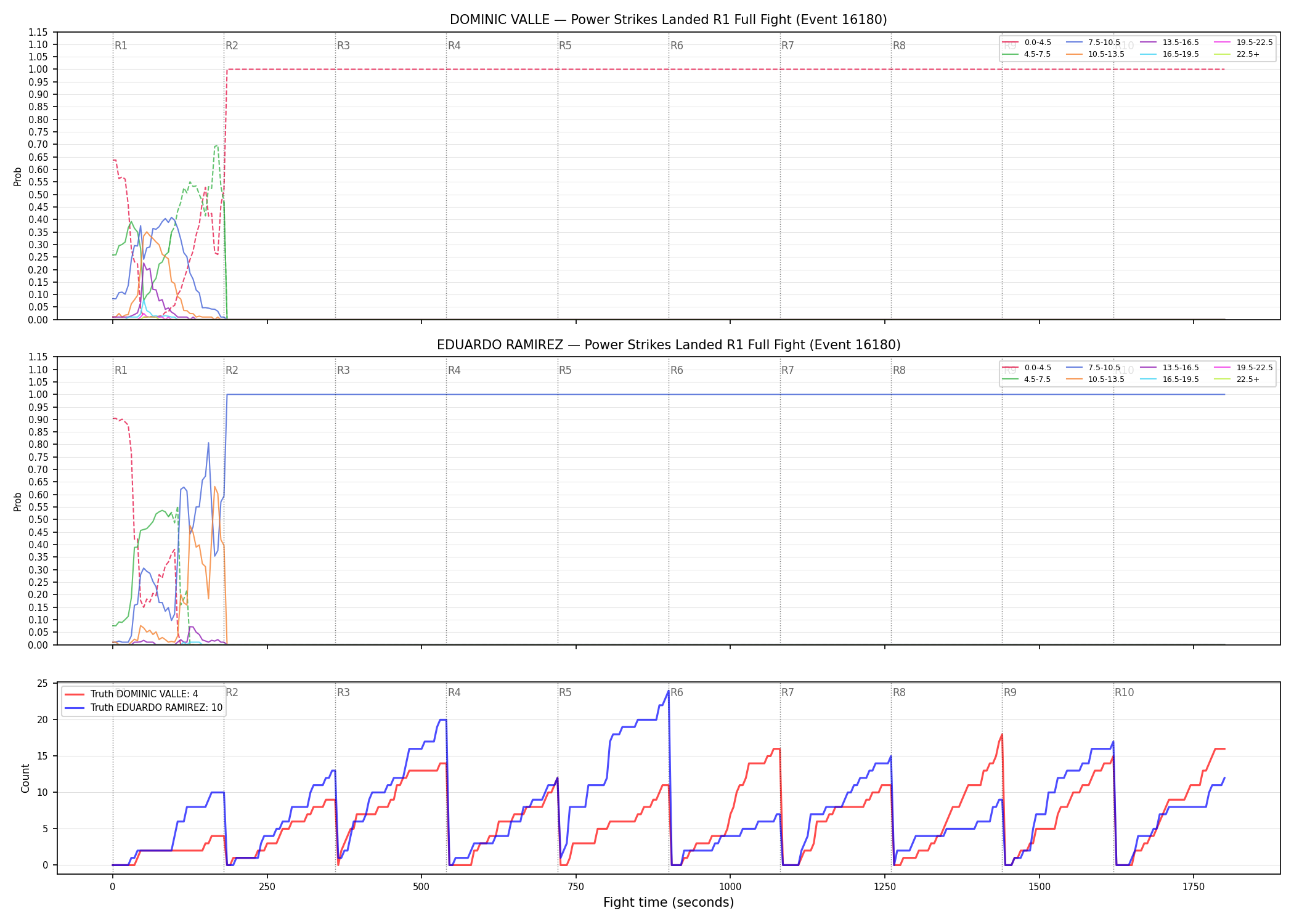Click the R5 round marker in Ramirez chart
Image resolution: width=1294 pixels, height=924 pixels.
(565, 370)
